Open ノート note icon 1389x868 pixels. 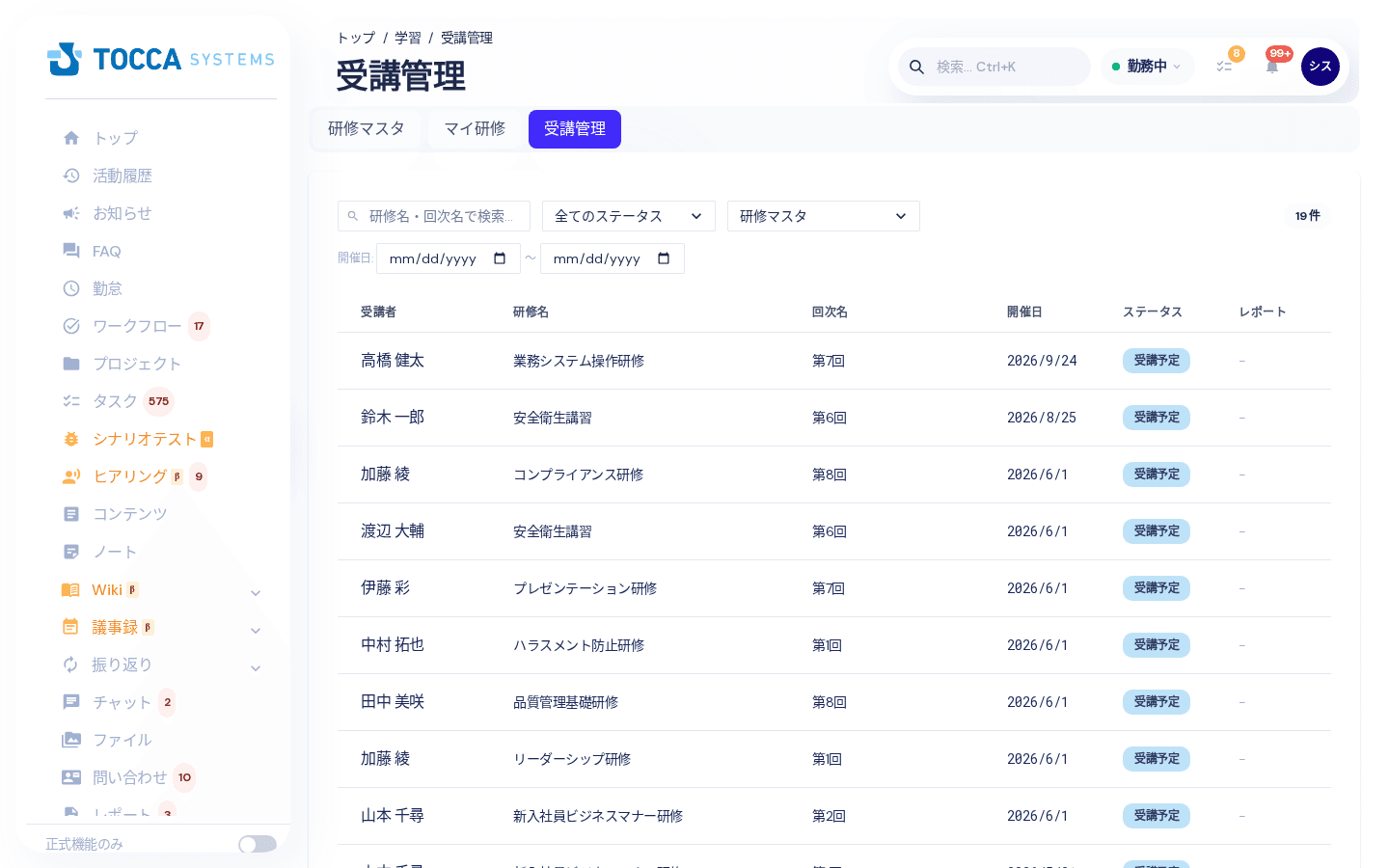coord(71,552)
